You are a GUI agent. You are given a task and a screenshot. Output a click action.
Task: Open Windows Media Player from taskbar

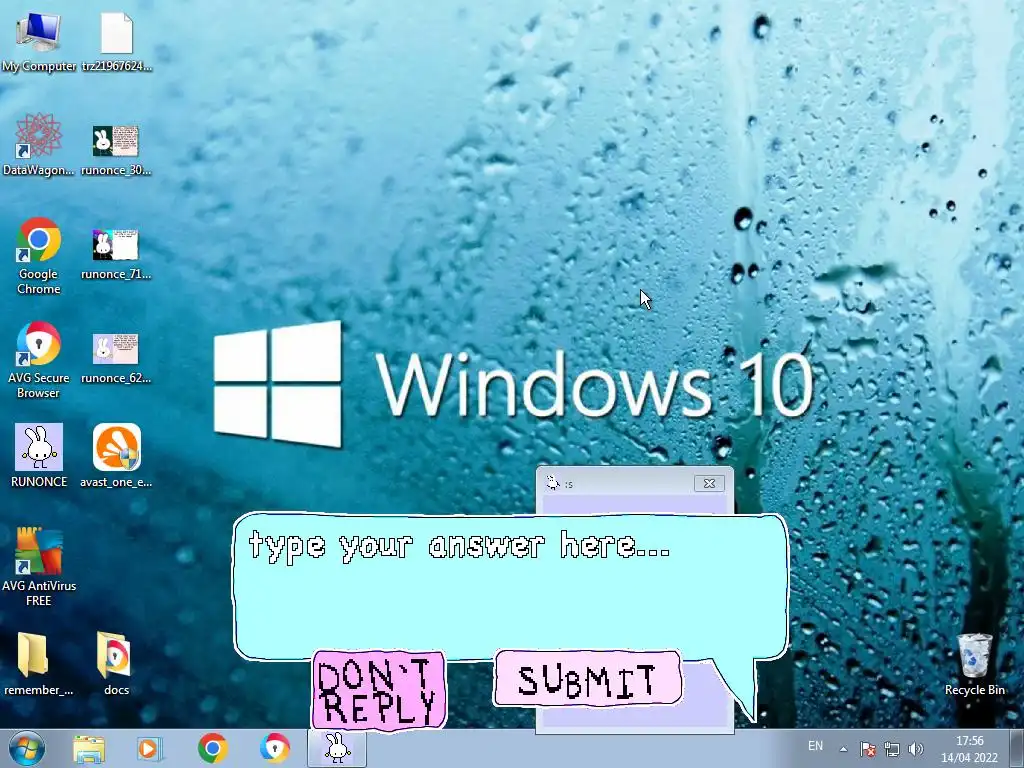[150, 749]
